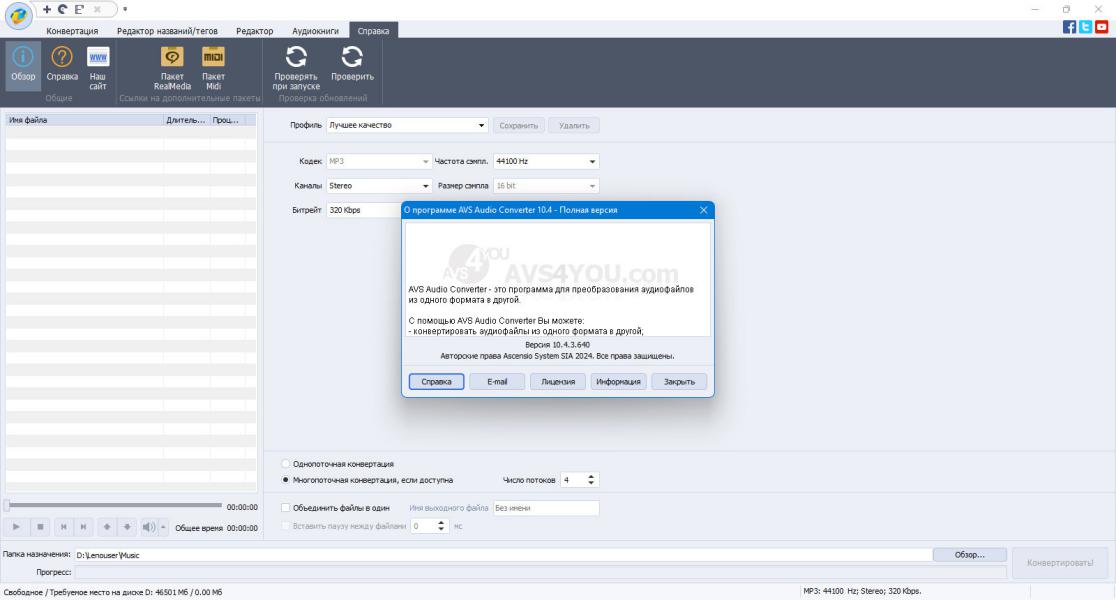Click the Имя выходного файла input field
The height and width of the screenshot is (600, 1116).
(546, 507)
